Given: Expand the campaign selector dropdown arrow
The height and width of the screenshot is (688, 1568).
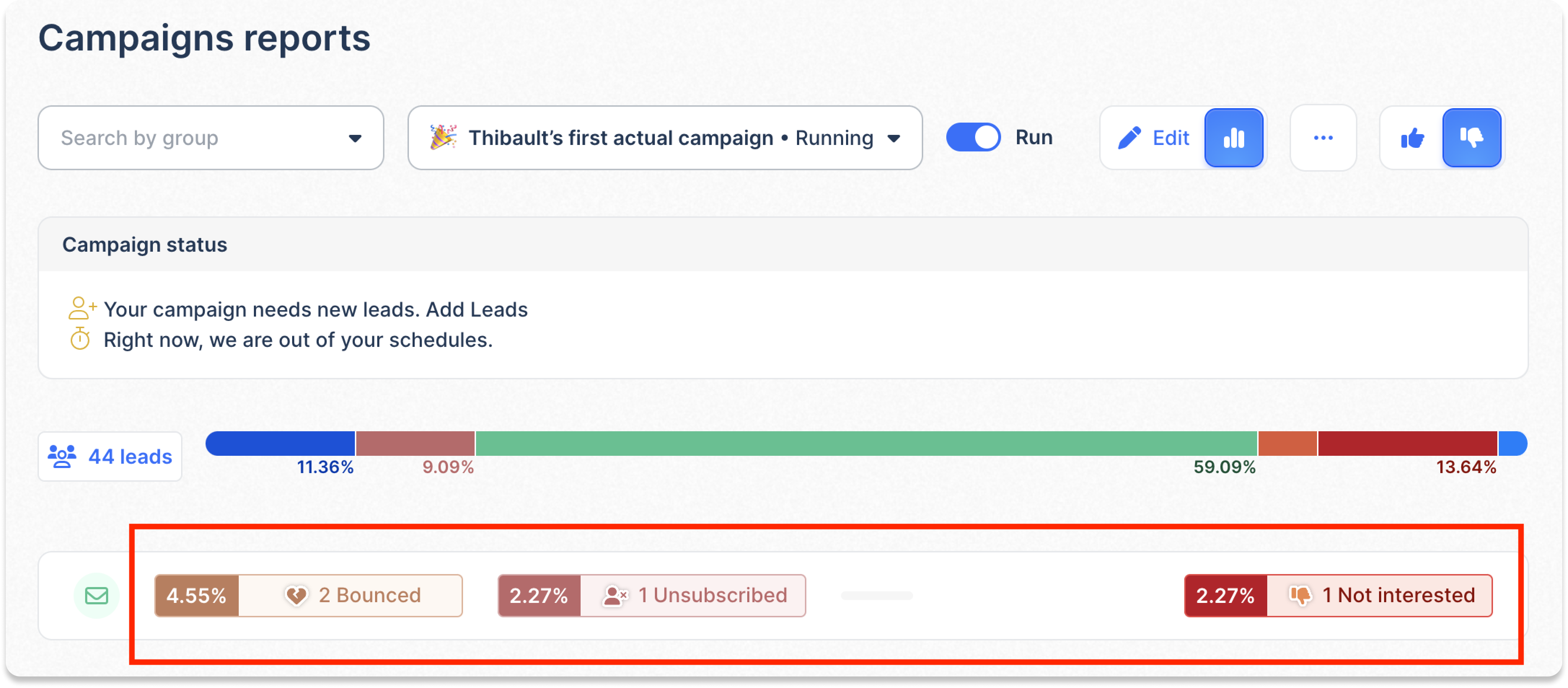Looking at the screenshot, I should 894,138.
